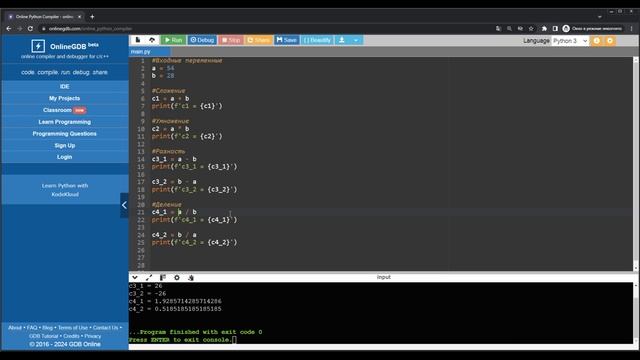Viewport: 640px width, 360px height.
Task: Open the download options dropdown arrow
Action: click(x=356, y=40)
